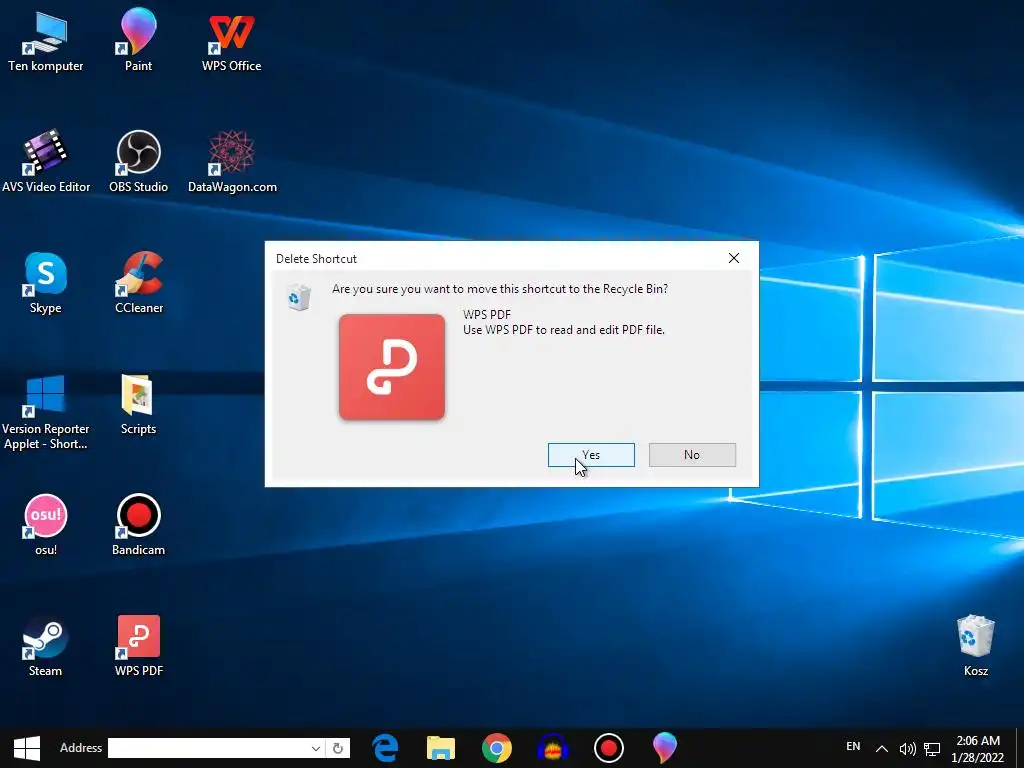Select the Kosz recycle bin icon
The height and width of the screenshot is (768, 1024).
(x=976, y=646)
